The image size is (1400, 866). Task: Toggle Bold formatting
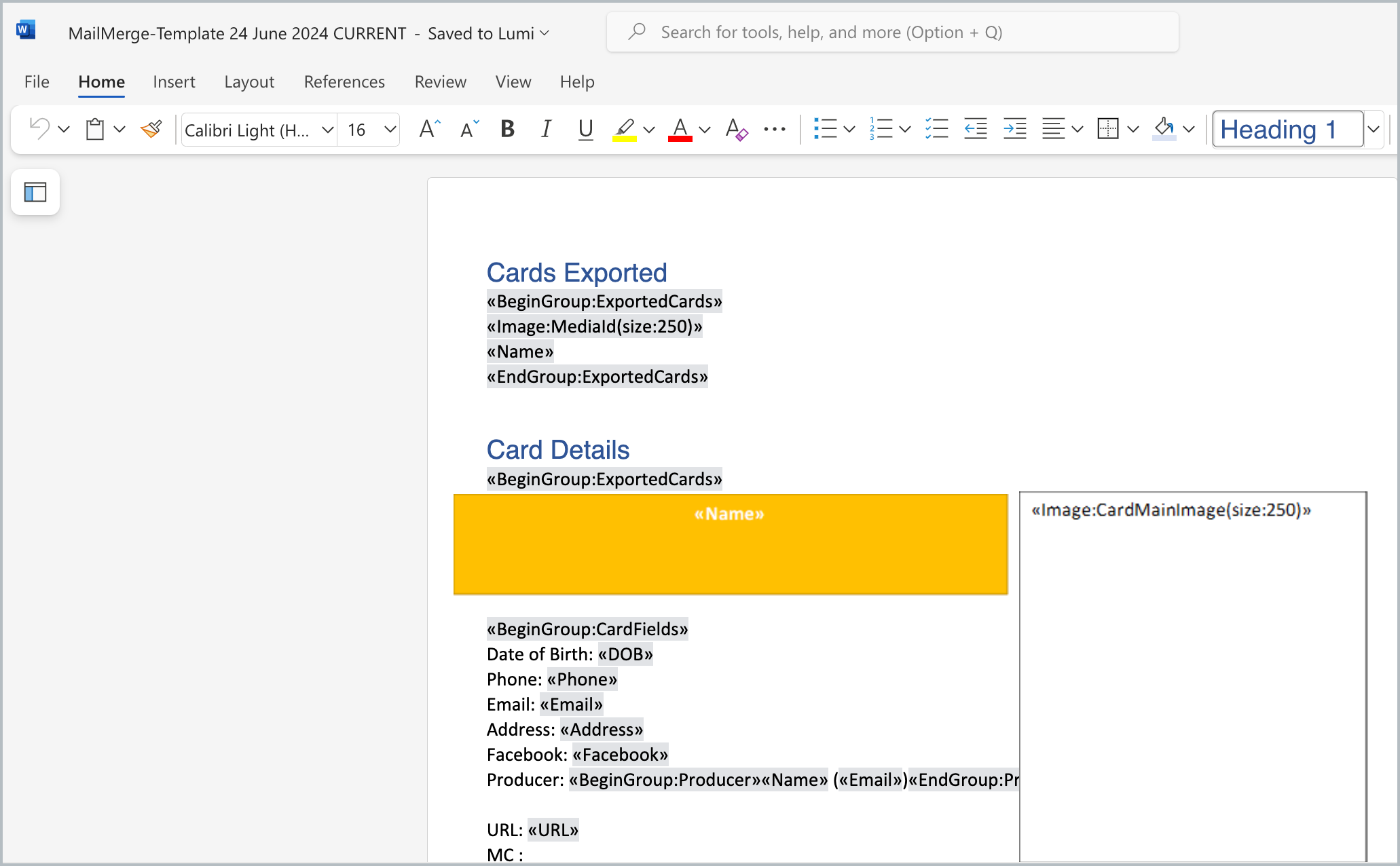point(507,129)
